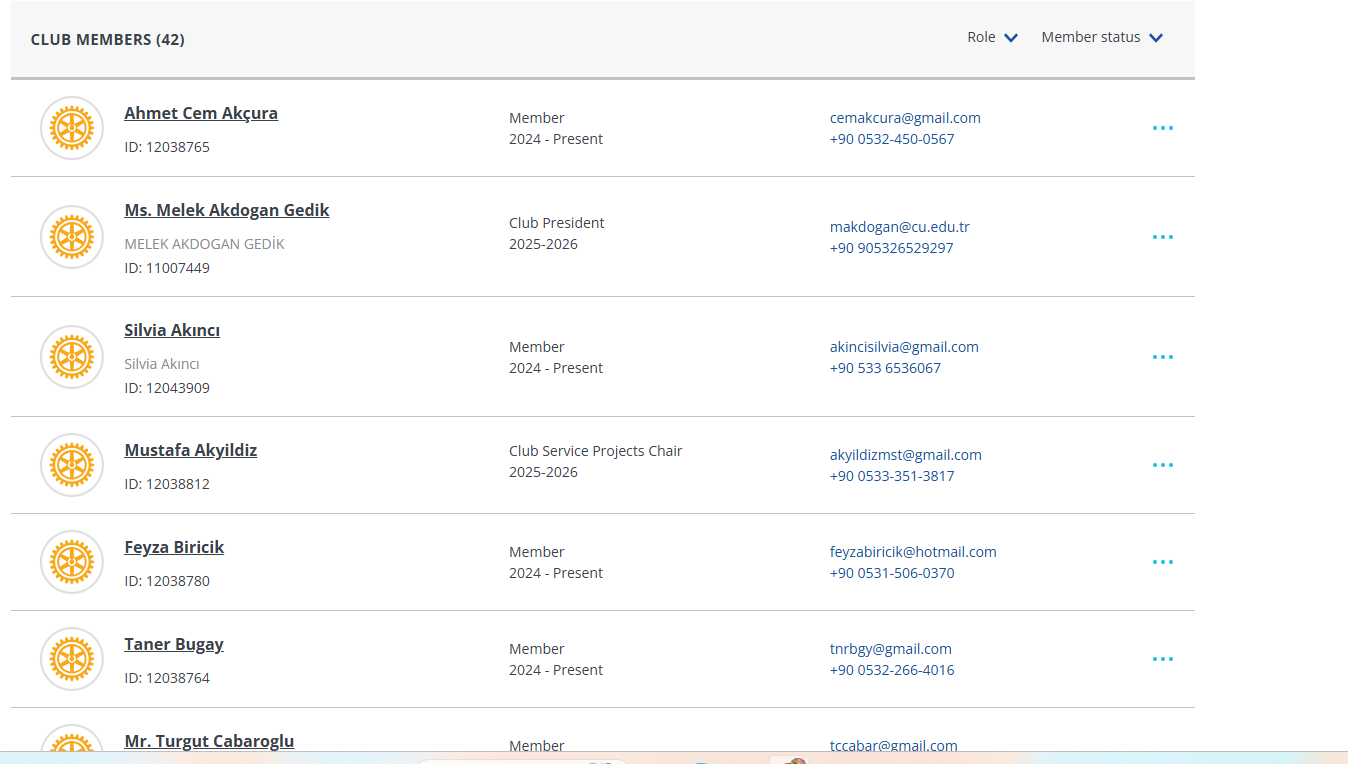The width and height of the screenshot is (1348, 764).
Task: Click Mustafa Akyildiz's Rotary wheel avatar
Action: point(72,465)
